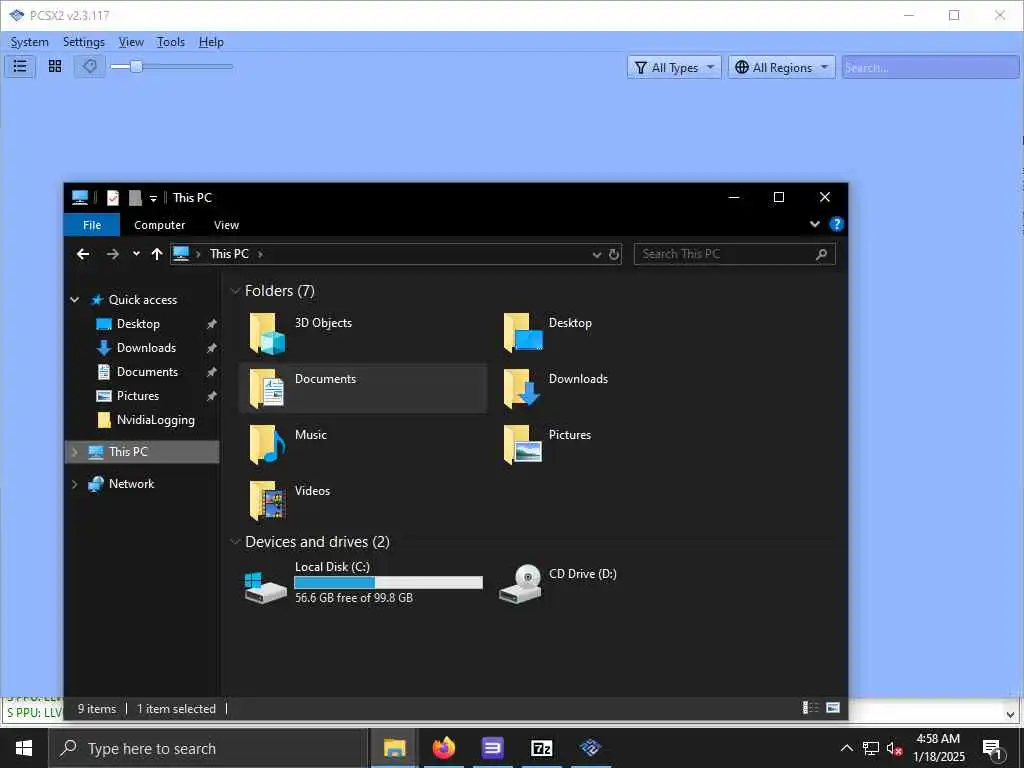The width and height of the screenshot is (1024, 768).
Task: Select Documents folder in Folders group
Action: [363, 388]
